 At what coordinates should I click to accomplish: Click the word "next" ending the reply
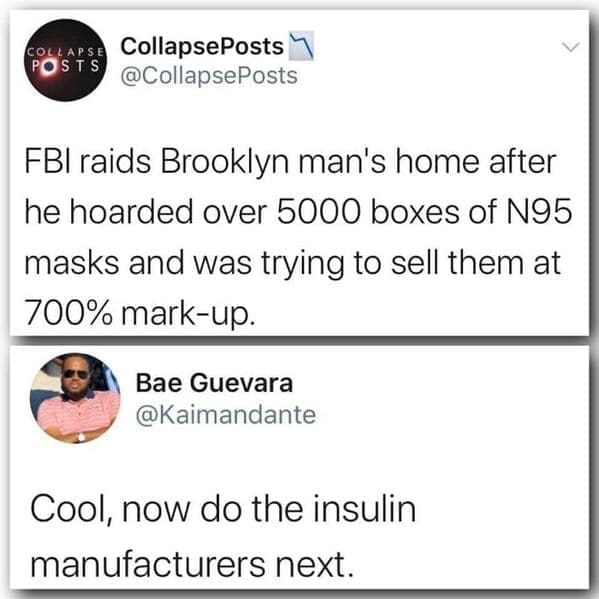pos(314,565)
